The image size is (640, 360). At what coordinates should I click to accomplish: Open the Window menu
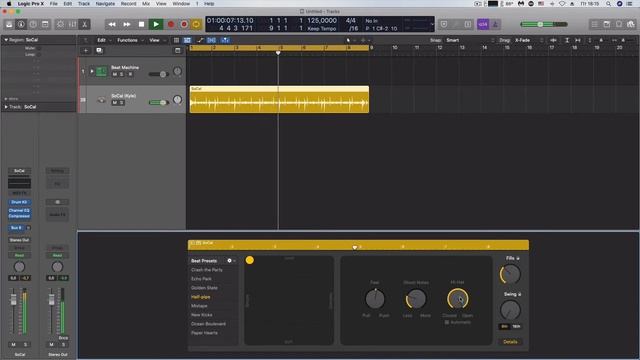pos(181,4)
